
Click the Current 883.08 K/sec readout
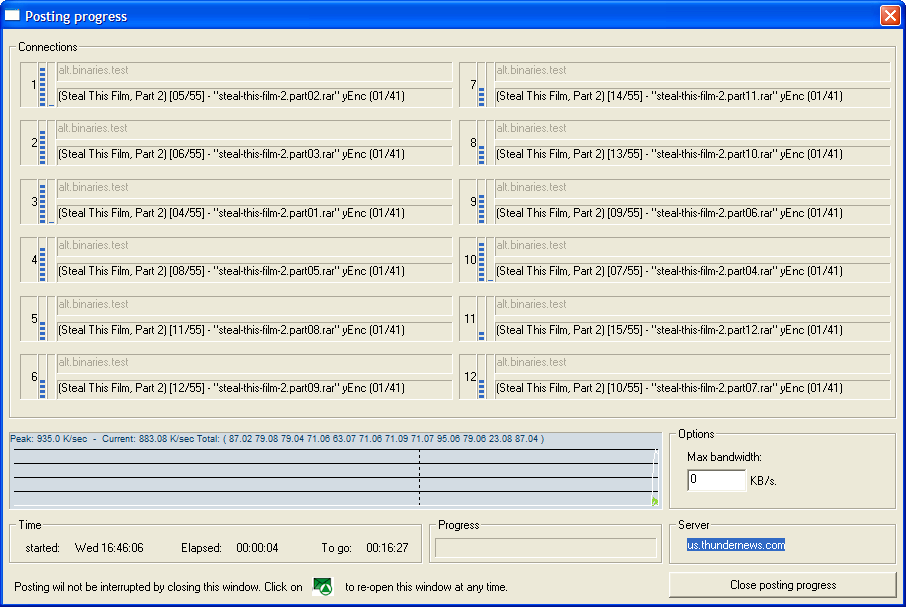pyautogui.click(x=148, y=439)
